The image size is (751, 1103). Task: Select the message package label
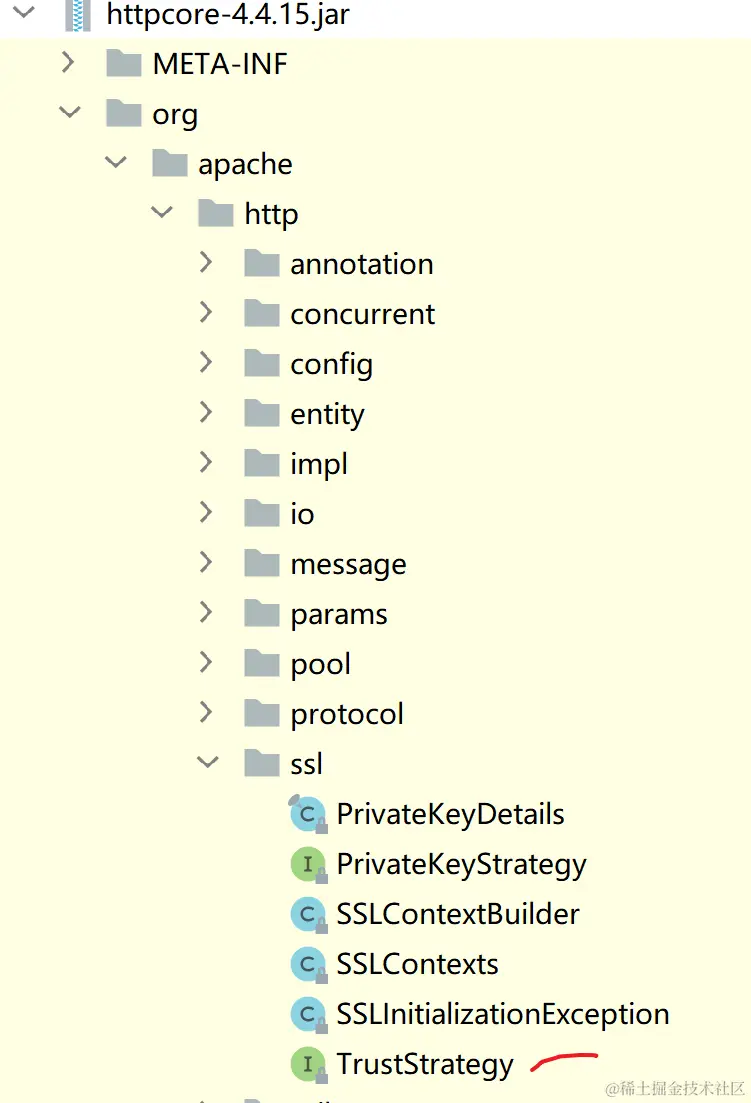pyautogui.click(x=348, y=565)
